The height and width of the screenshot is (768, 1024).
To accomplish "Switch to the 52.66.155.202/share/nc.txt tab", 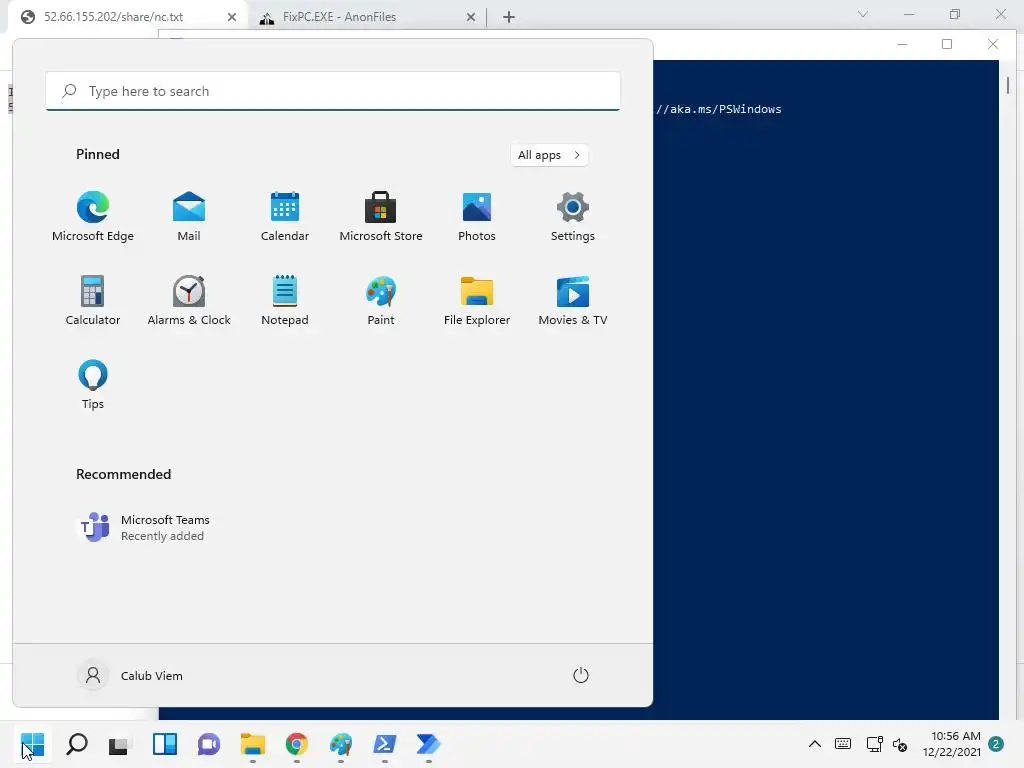I will (127, 17).
